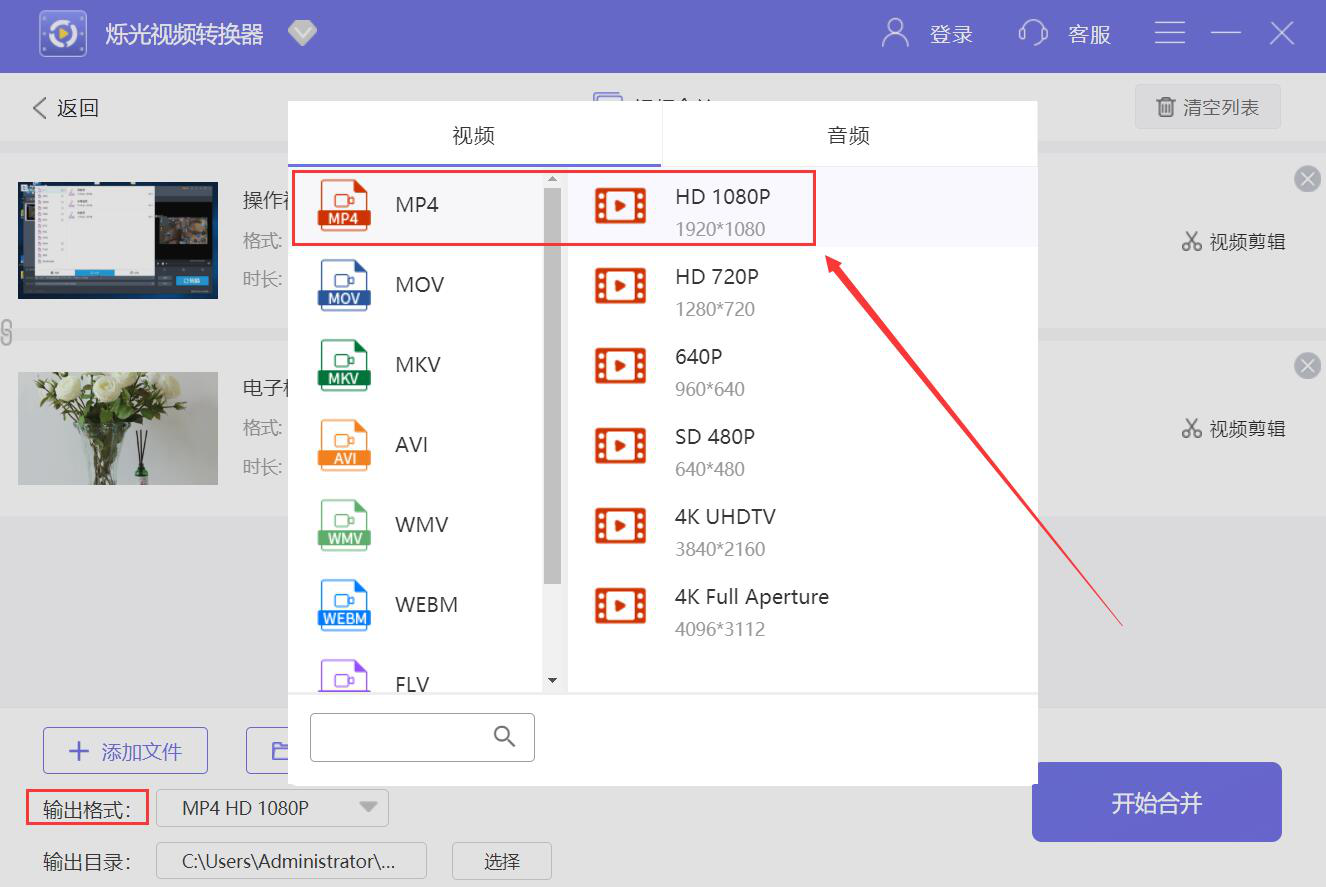
Task: Choose the 4K Full Aperture preset
Action: [802, 607]
